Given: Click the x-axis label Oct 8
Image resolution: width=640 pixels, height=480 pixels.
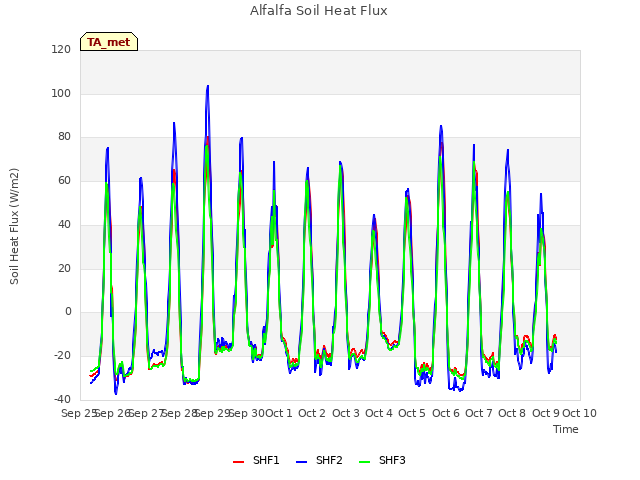Looking at the screenshot, I should 512,413.
